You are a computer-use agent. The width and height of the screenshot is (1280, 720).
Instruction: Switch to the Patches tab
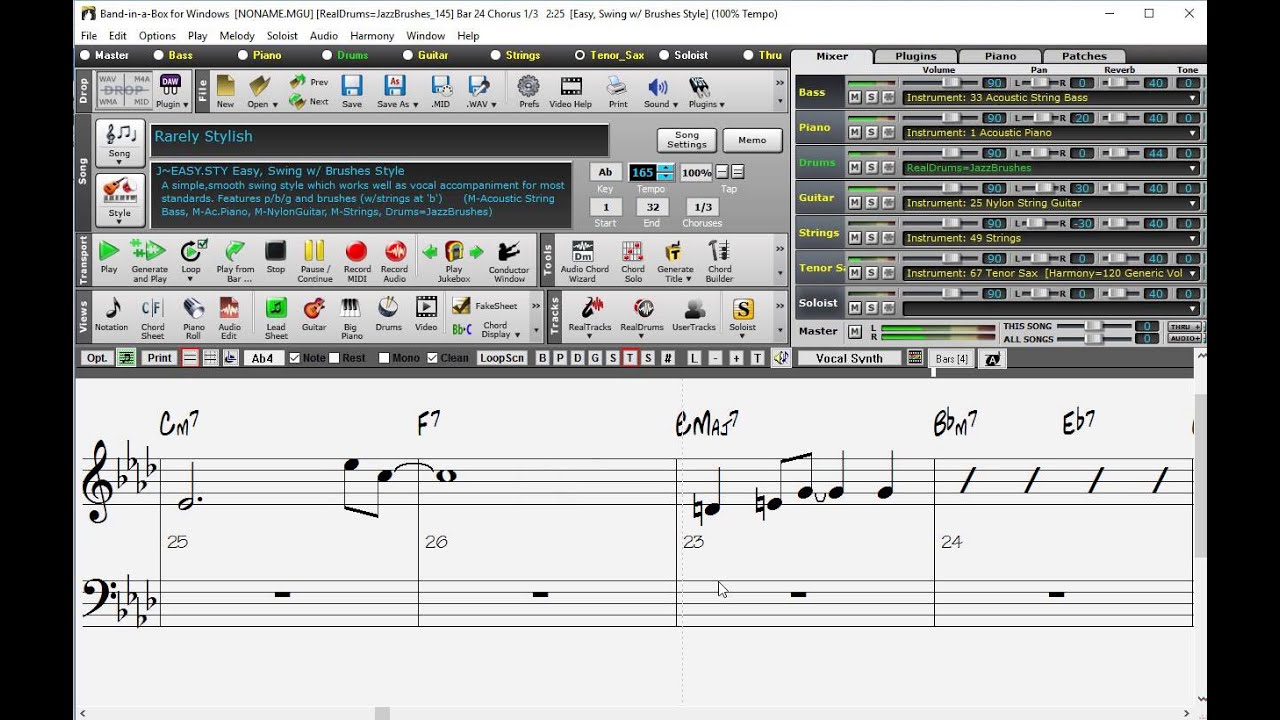pyautogui.click(x=1084, y=56)
